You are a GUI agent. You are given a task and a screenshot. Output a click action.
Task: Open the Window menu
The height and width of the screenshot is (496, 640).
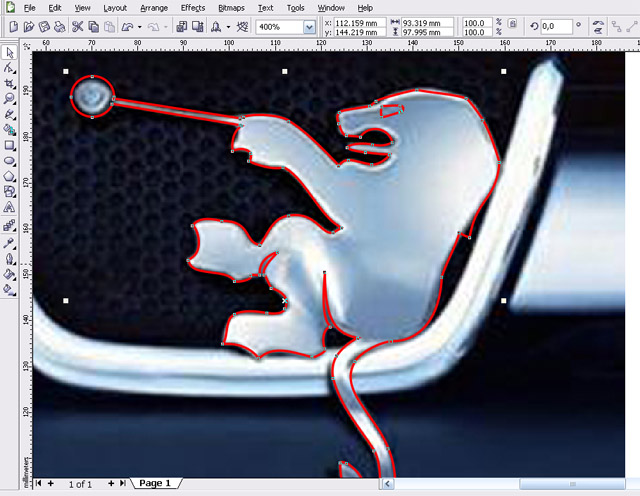coord(331,8)
